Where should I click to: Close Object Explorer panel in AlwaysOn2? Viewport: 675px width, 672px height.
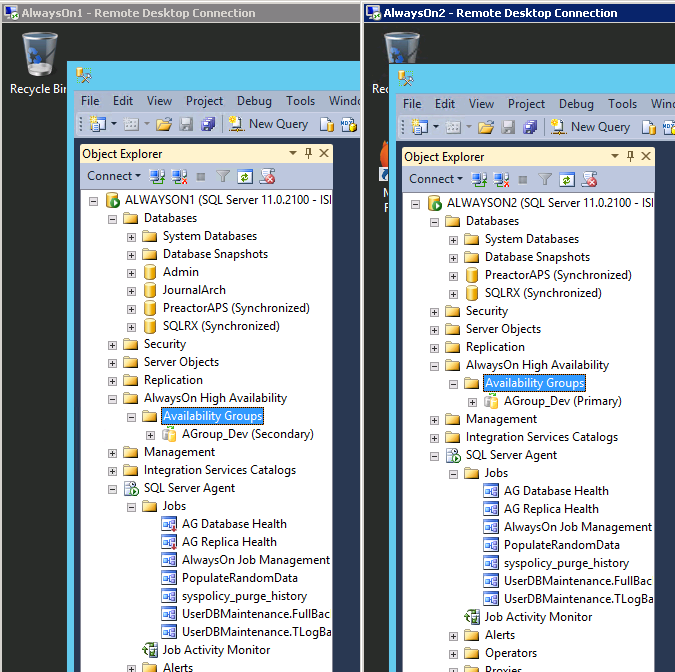[646, 156]
